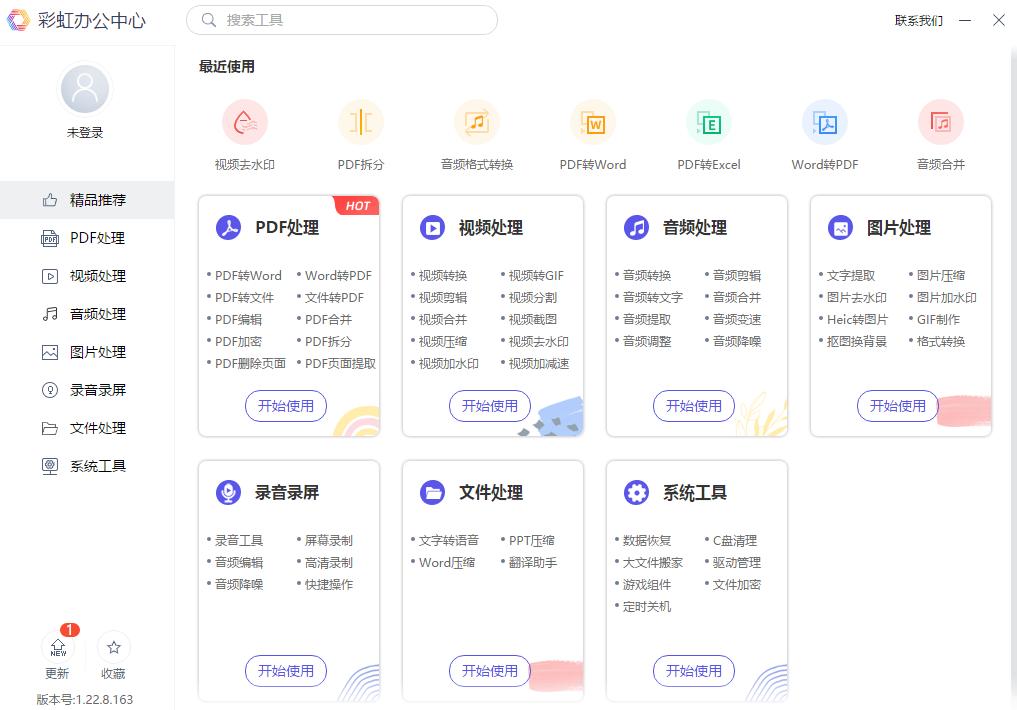The width and height of the screenshot is (1017, 710).
Task: Open the PDF转Excel tool
Action: click(x=709, y=120)
